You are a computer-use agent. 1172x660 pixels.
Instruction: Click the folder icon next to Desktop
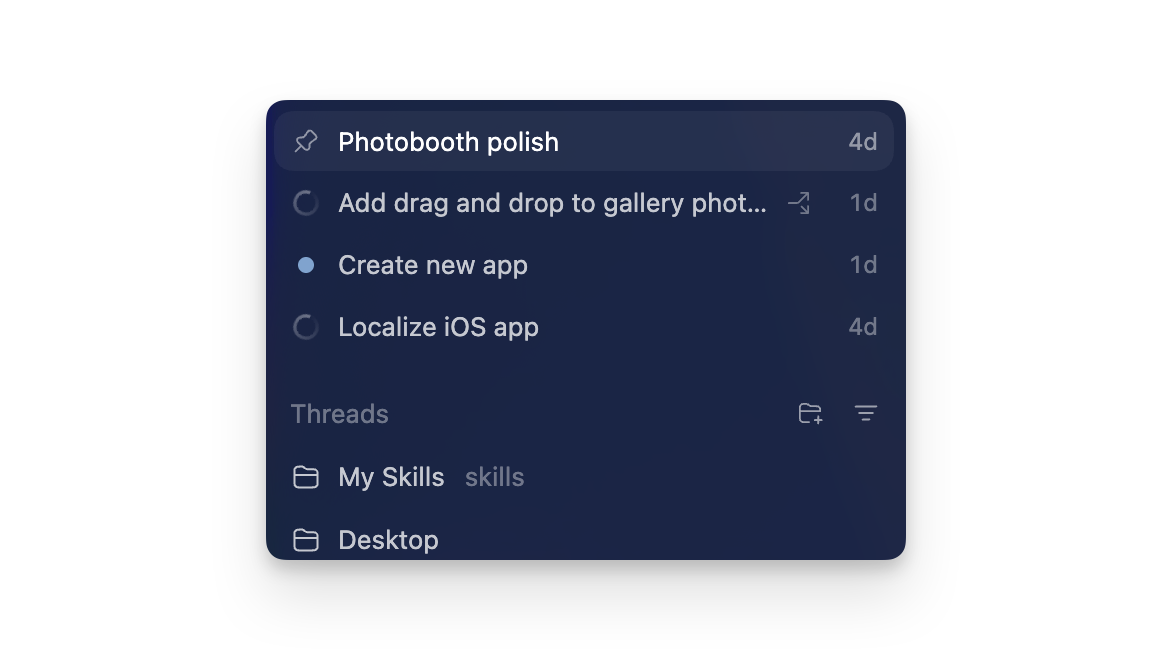coord(306,539)
